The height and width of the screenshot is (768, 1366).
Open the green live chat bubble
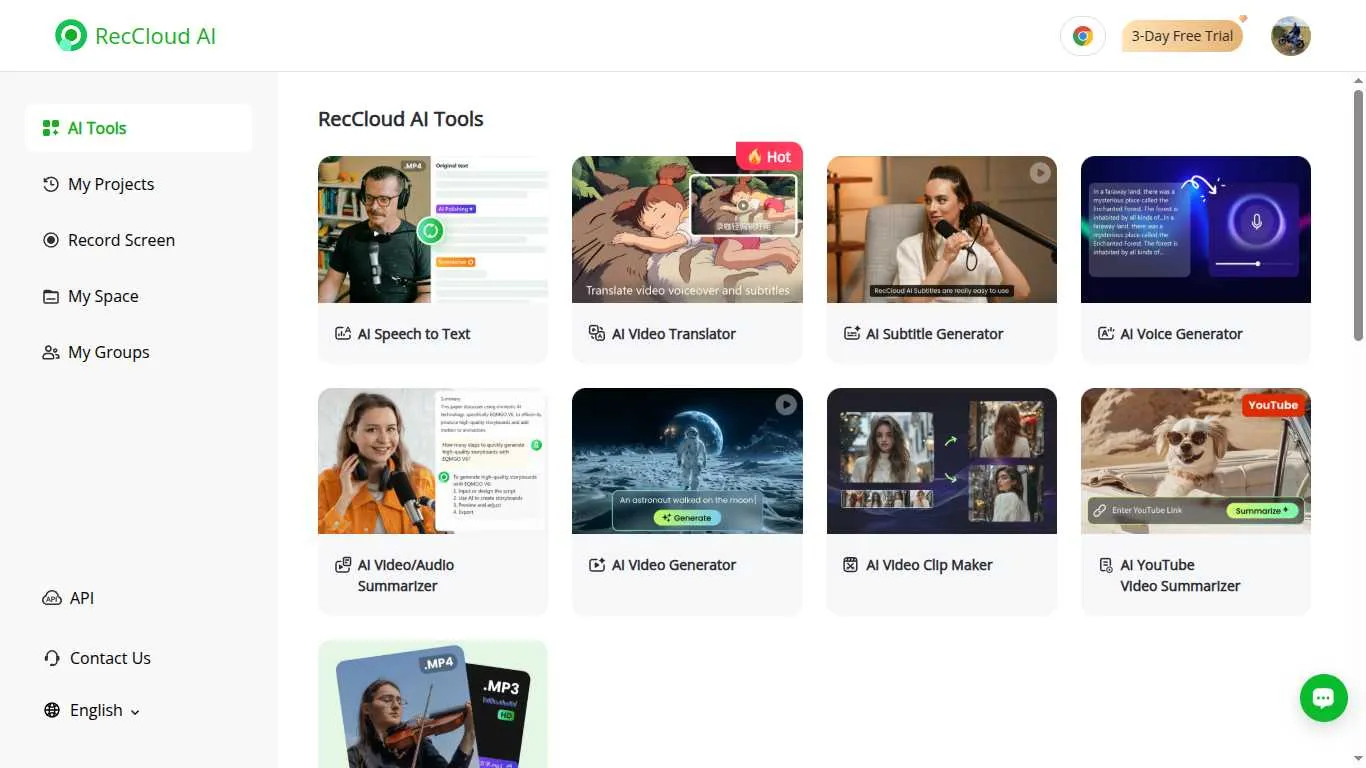pyautogui.click(x=1323, y=697)
